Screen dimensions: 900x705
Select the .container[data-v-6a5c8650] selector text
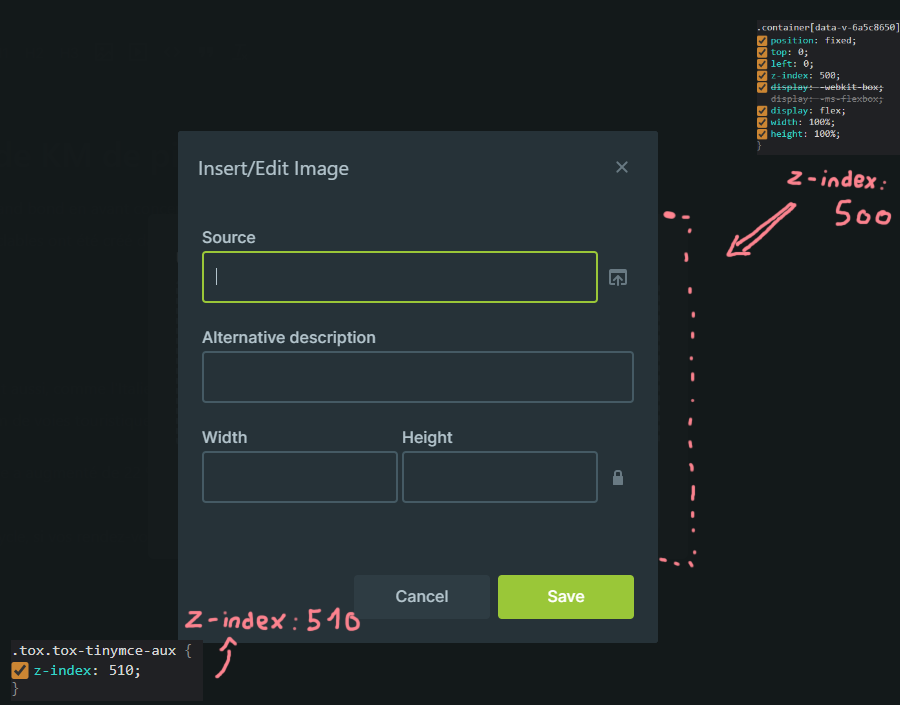825,27
